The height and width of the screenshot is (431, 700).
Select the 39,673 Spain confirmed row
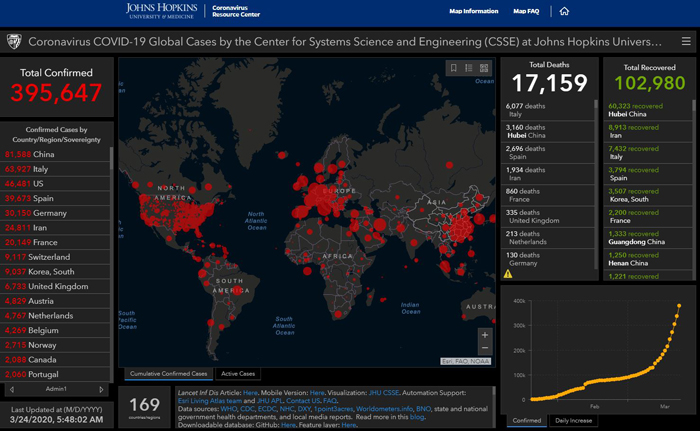[x=55, y=198]
